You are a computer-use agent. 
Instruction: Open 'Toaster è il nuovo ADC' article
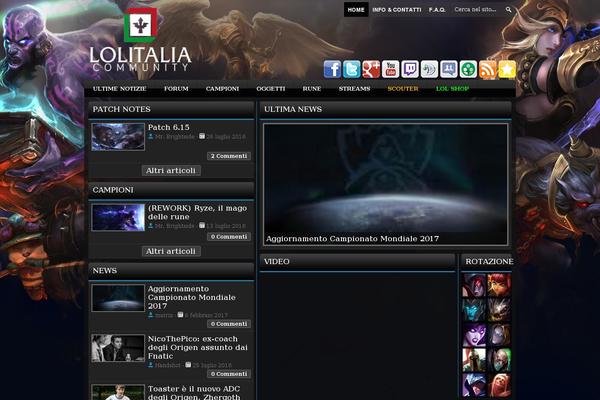click(194, 392)
